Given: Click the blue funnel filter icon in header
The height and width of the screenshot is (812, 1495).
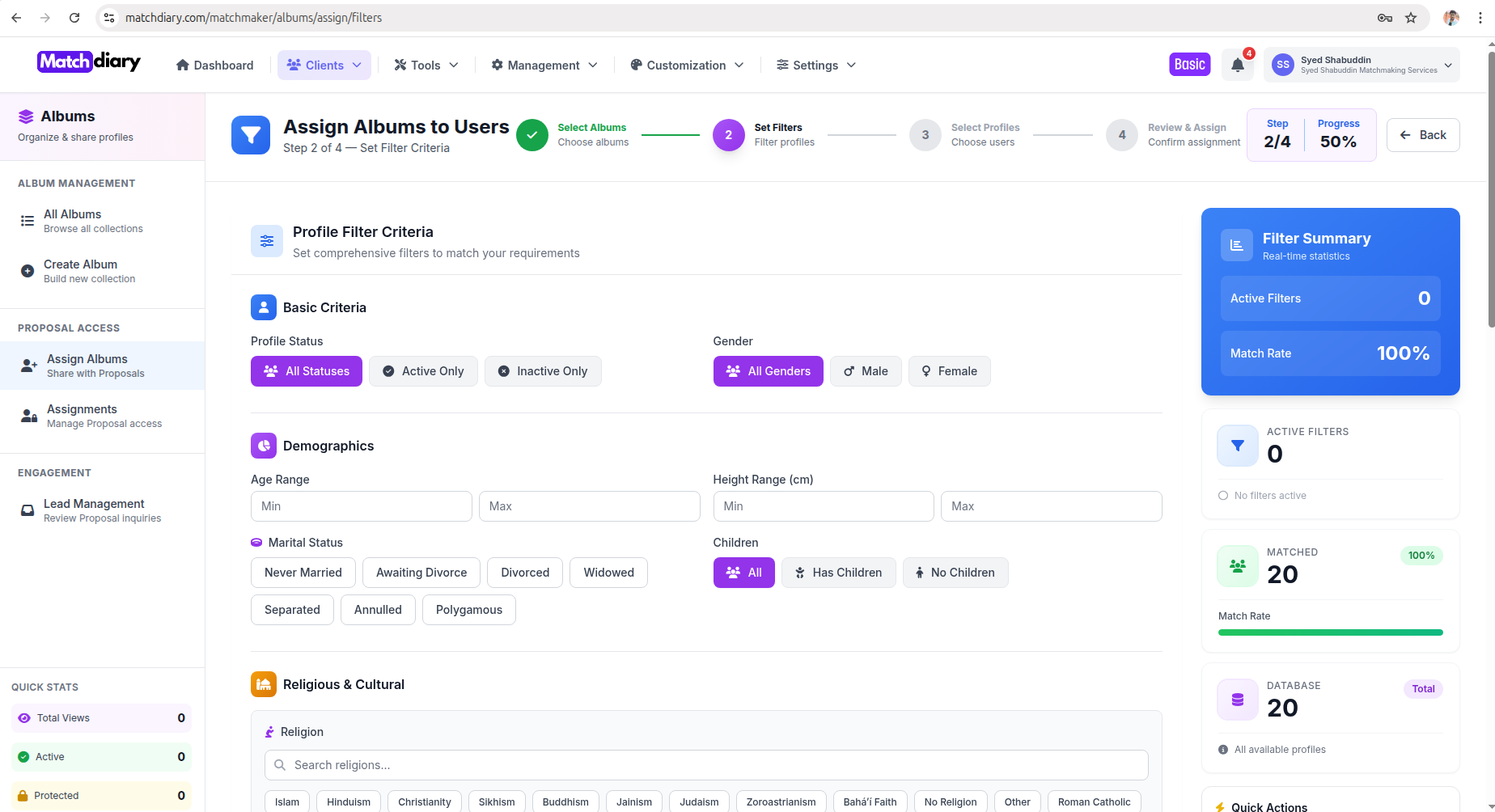Looking at the screenshot, I should [x=251, y=135].
